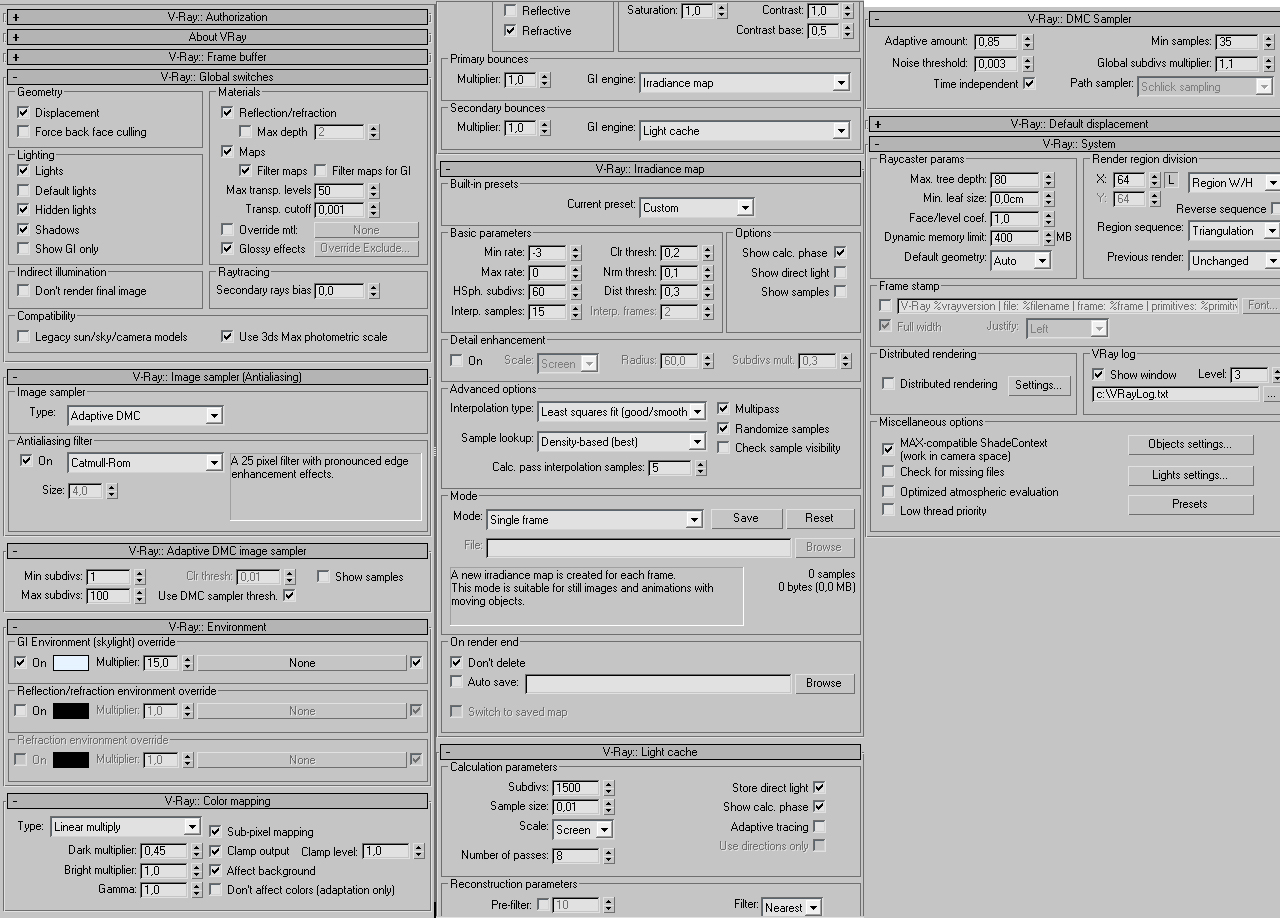Screen dimensions: 1280x918
Task: Open the Light cache Filter dropdown
Action: [x=792, y=907]
